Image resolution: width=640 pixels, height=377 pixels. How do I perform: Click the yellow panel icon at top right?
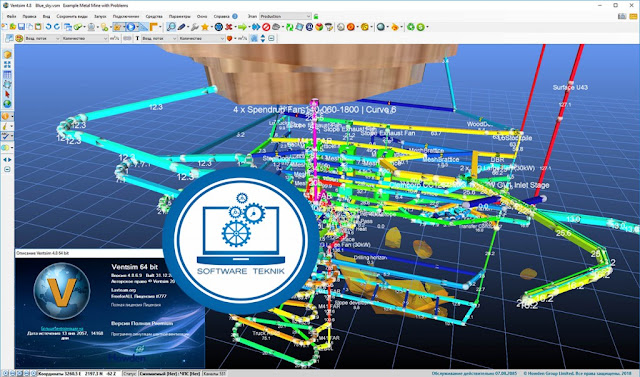633,16
